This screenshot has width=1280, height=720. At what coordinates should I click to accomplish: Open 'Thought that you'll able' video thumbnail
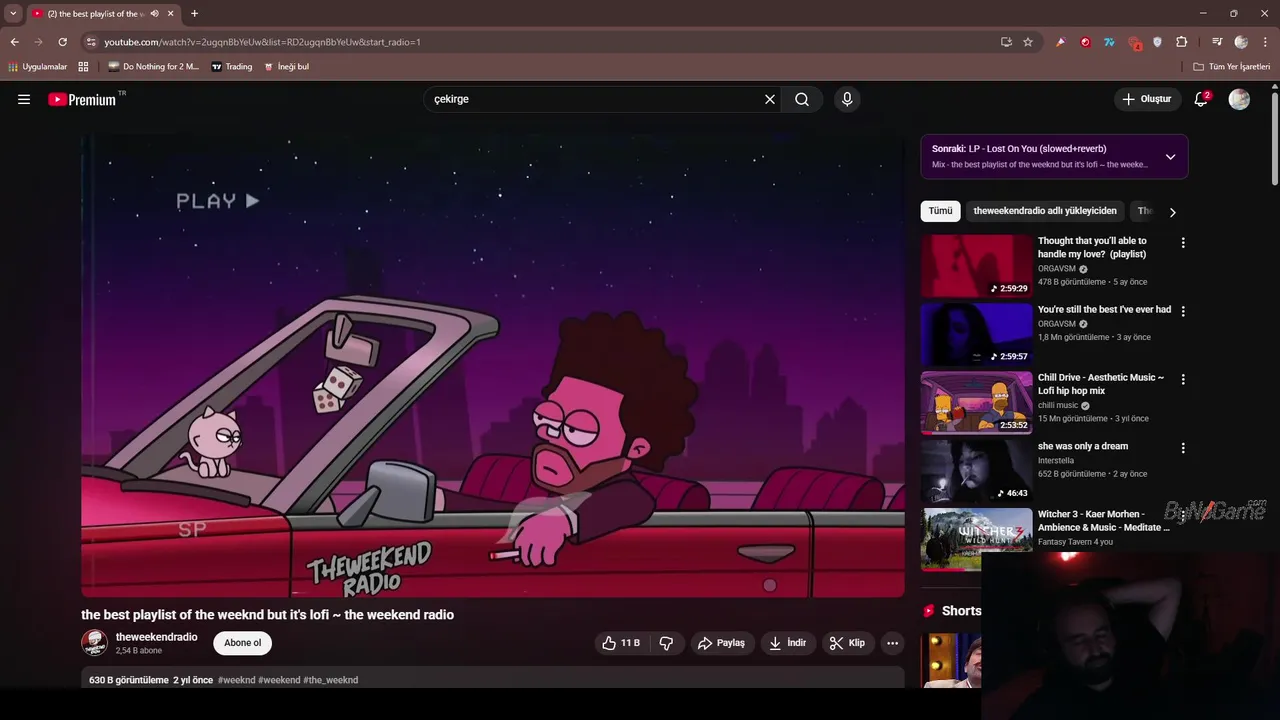[x=976, y=266]
